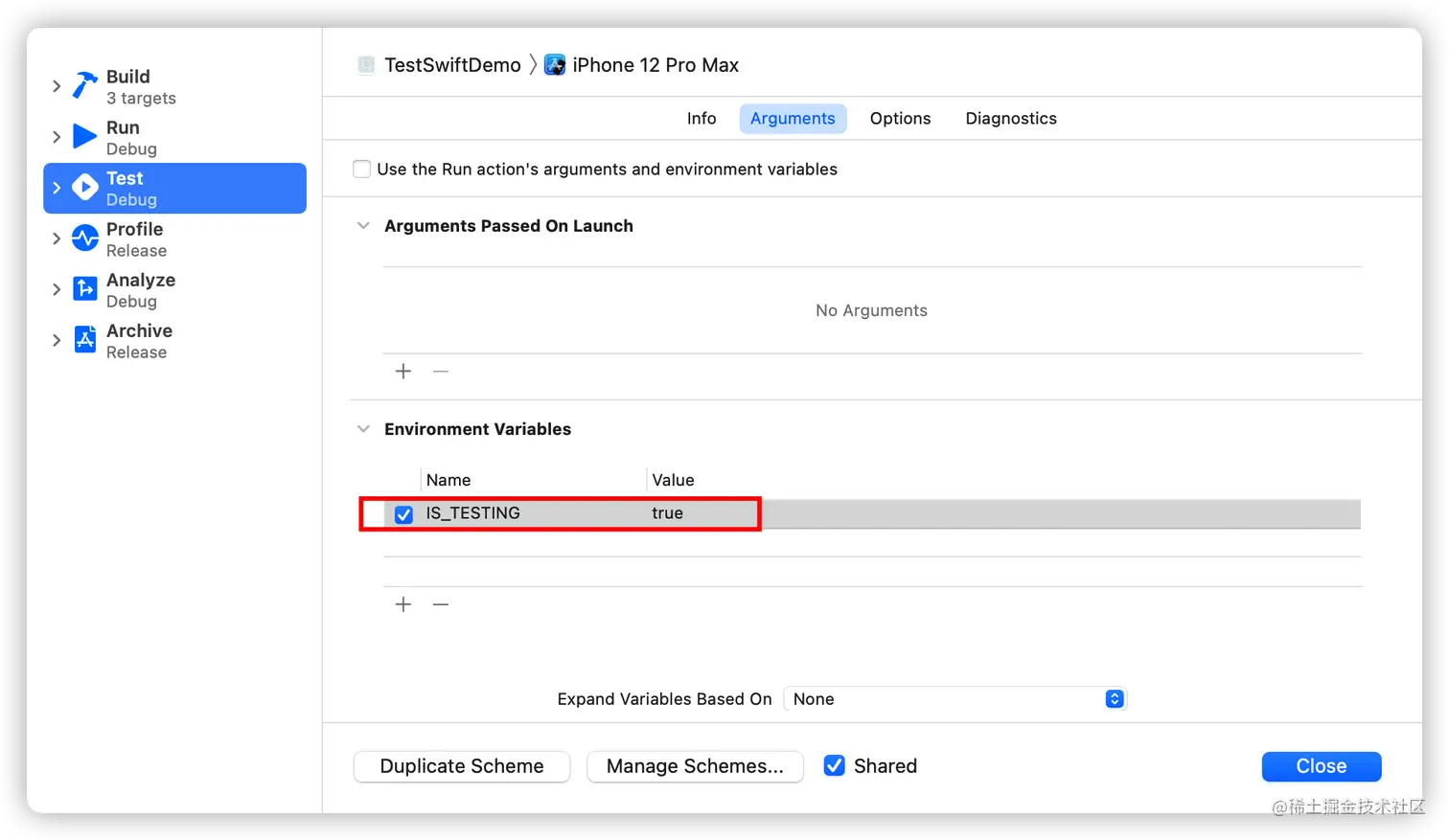Click the Analyze action icon

coord(85,289)
